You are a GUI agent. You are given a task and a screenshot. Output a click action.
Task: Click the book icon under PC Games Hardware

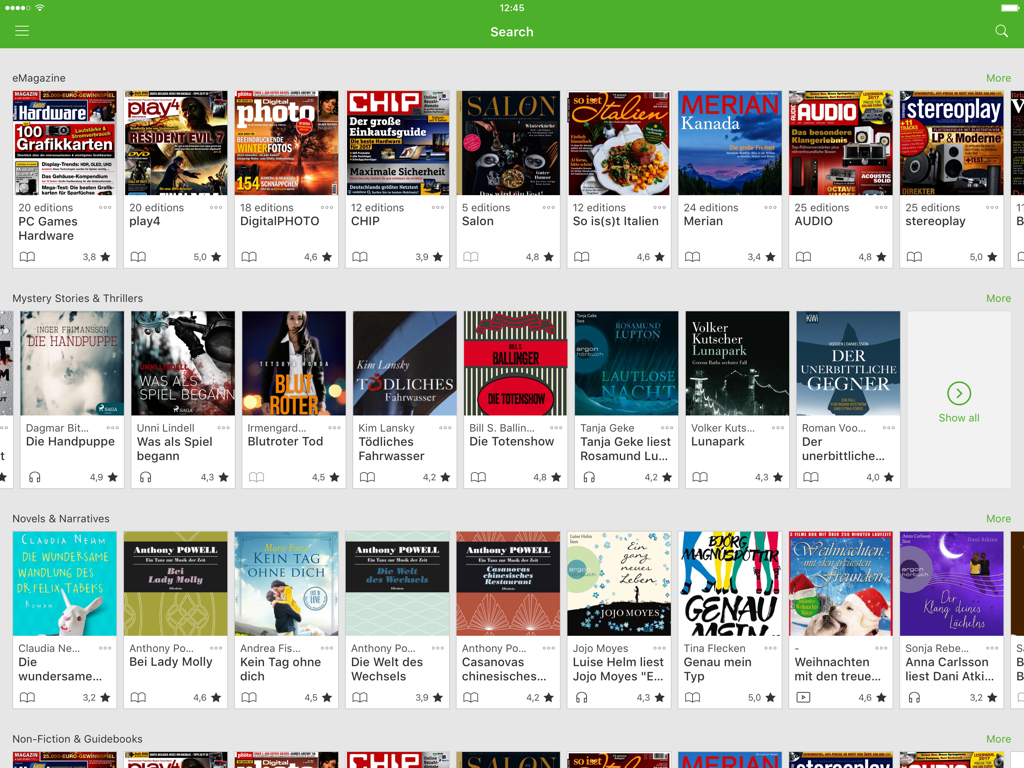(x=27, y=257)
